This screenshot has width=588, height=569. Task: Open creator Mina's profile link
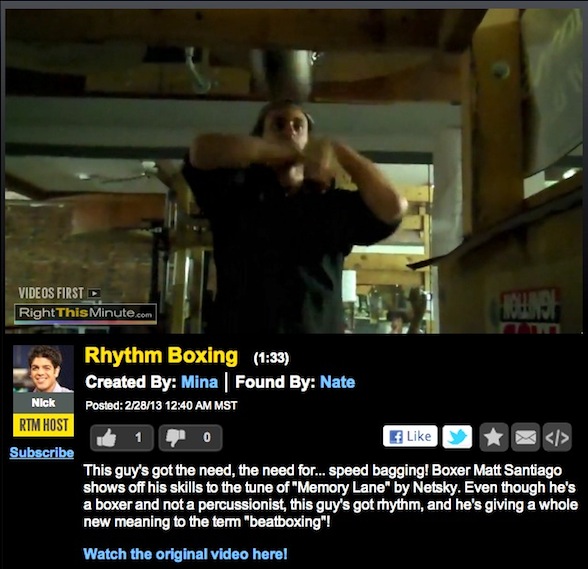pyautogui.click(x=199, y=382)
